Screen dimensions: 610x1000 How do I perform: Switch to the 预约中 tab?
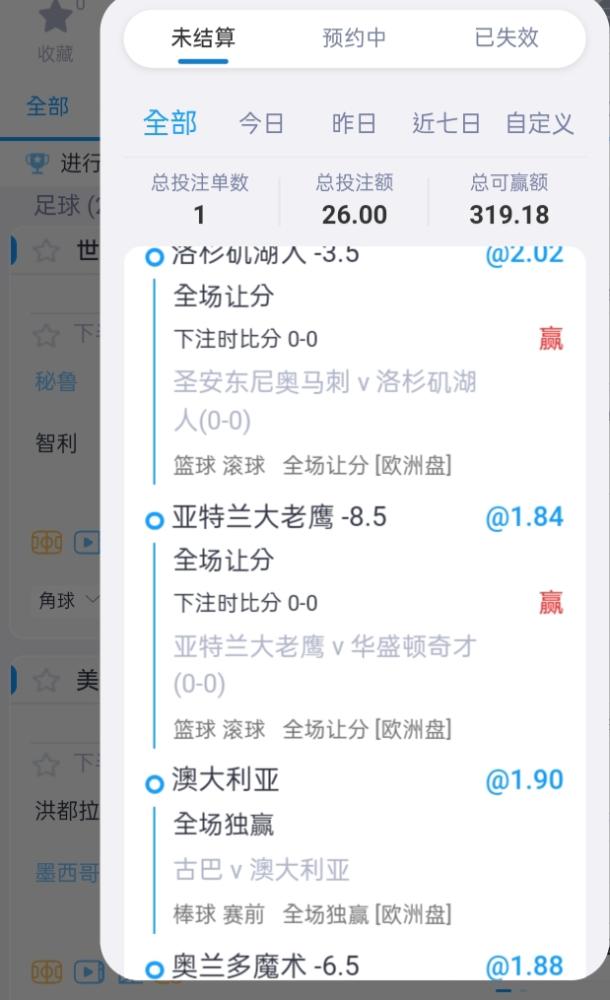tap(354, 38)
